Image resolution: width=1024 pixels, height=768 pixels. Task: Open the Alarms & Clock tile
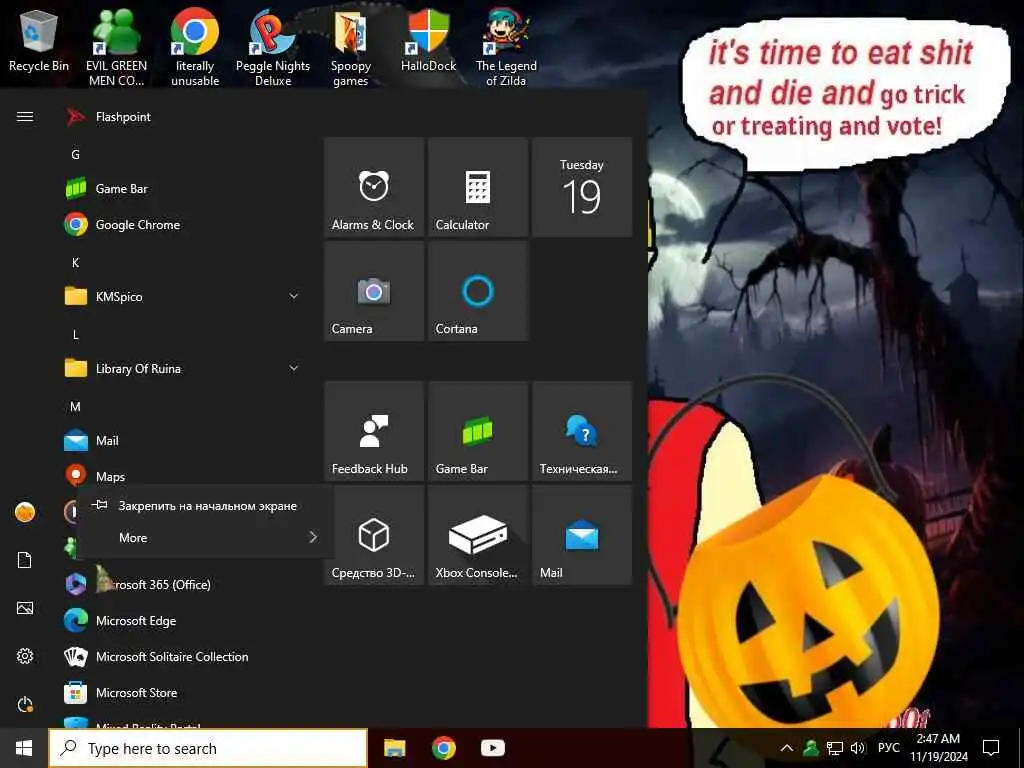[374, 187]
